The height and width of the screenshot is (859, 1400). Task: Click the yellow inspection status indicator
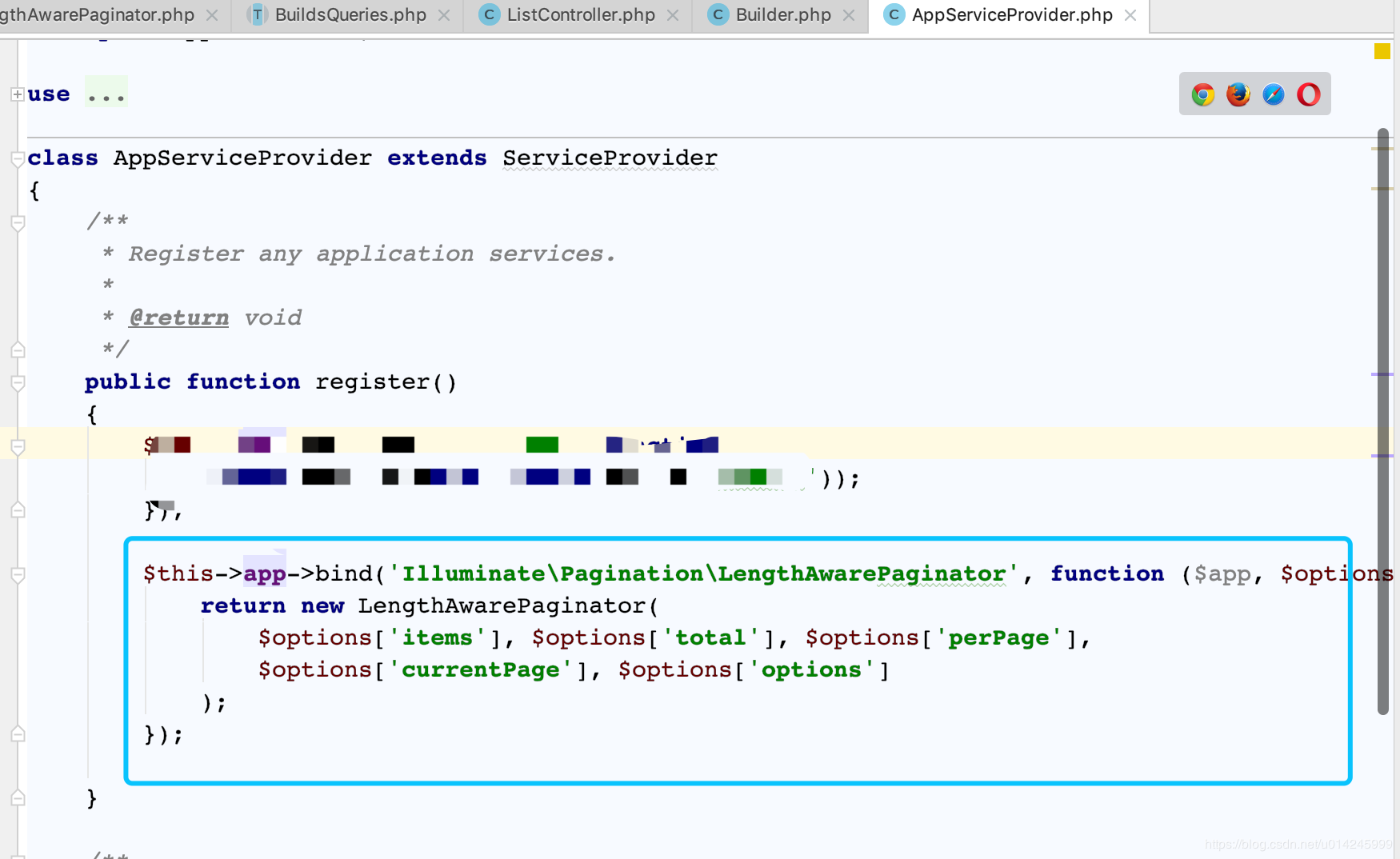pyautogui.click(x=1382, y=51)
